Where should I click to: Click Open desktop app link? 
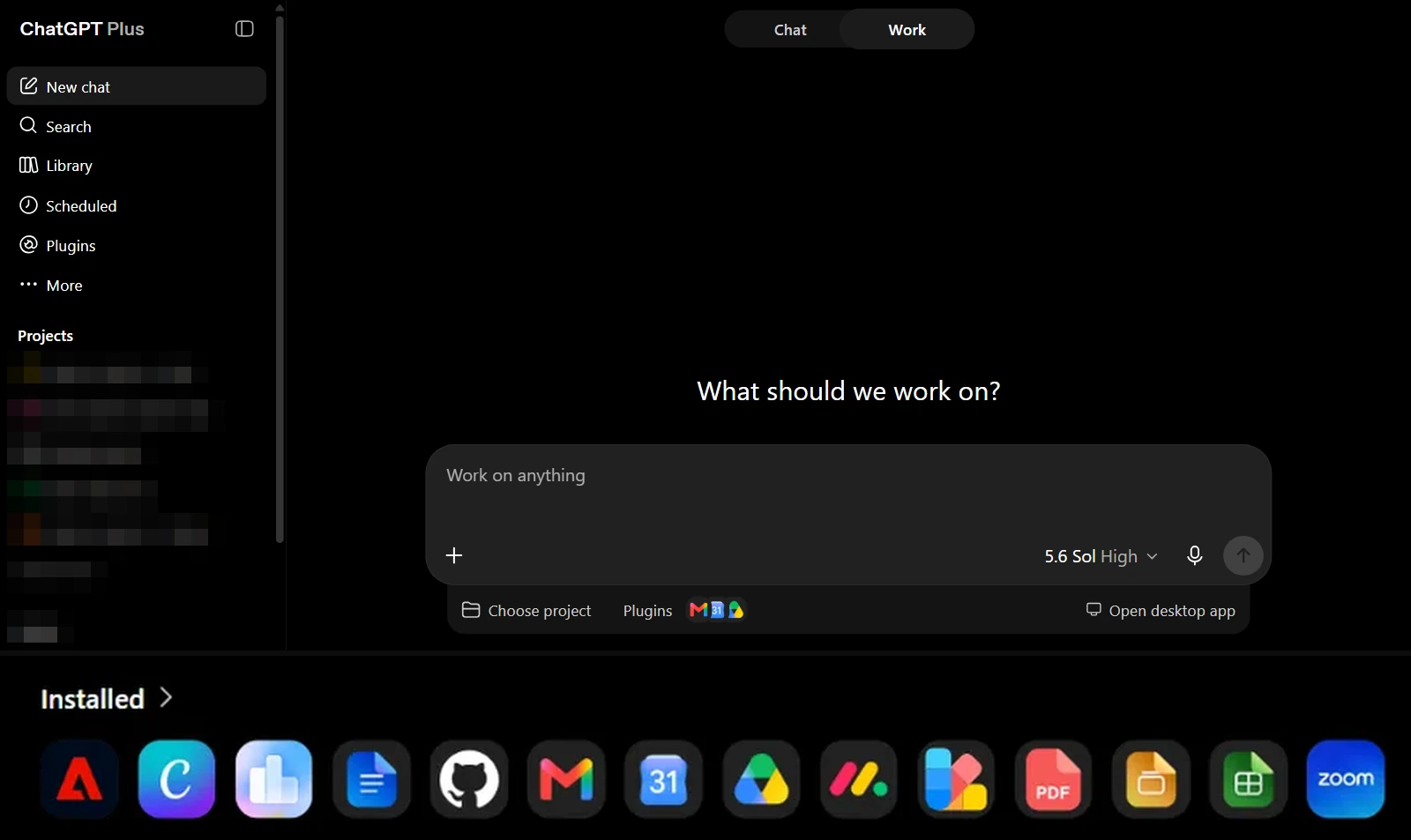point(1160,611)
